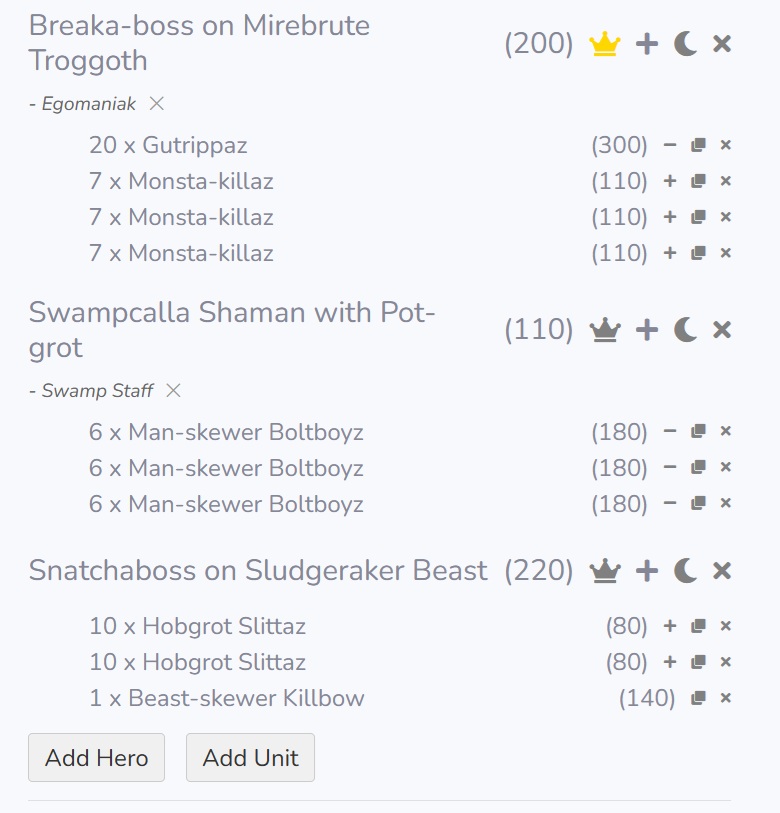780x813 pixels.
Task: Reinforce the first 7 x Monsta-killaz unit
Action: pos(670,181)
